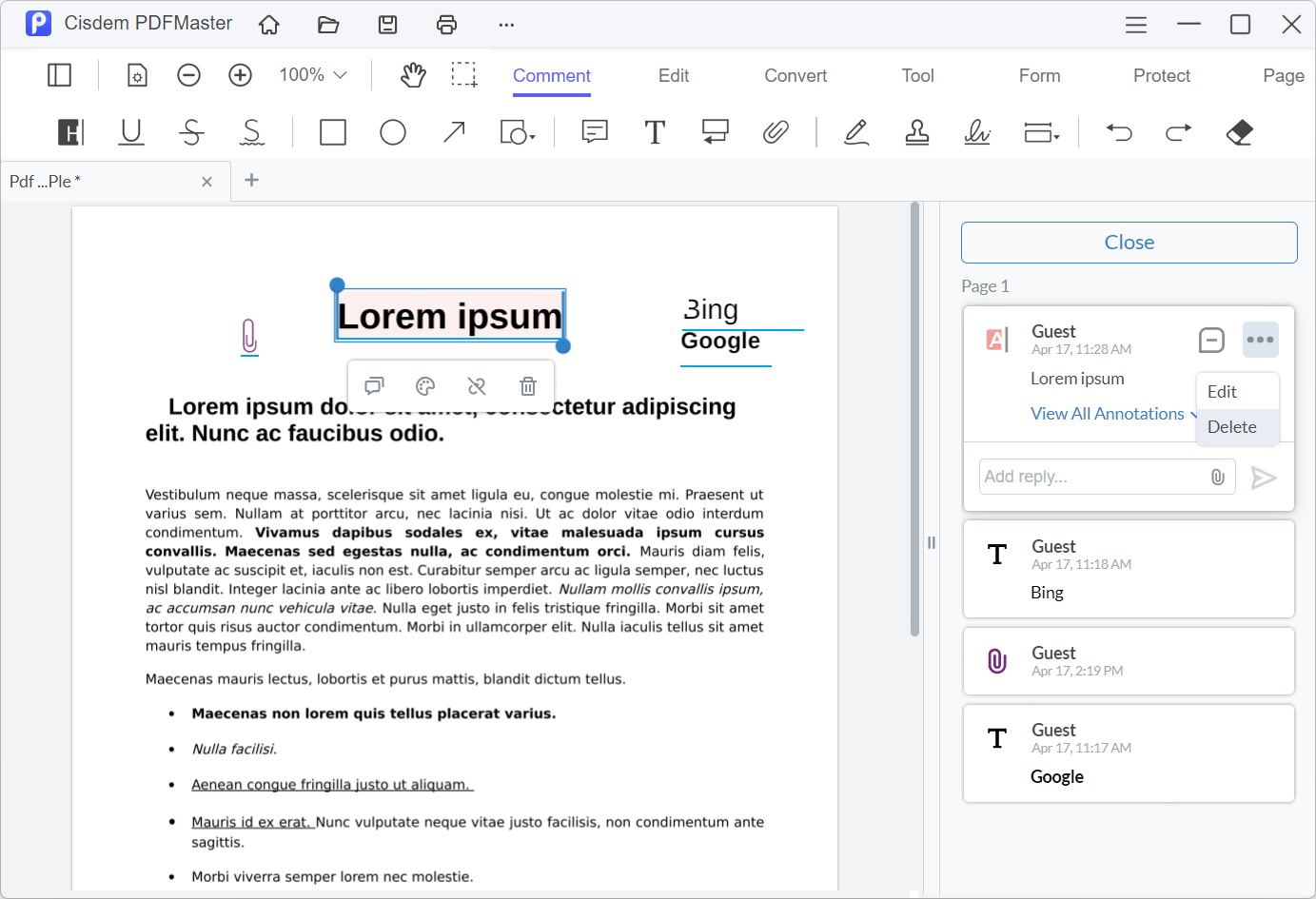1316x899 pixels.
Task: Switch to the Page tab
Action: pos(1284,75)
